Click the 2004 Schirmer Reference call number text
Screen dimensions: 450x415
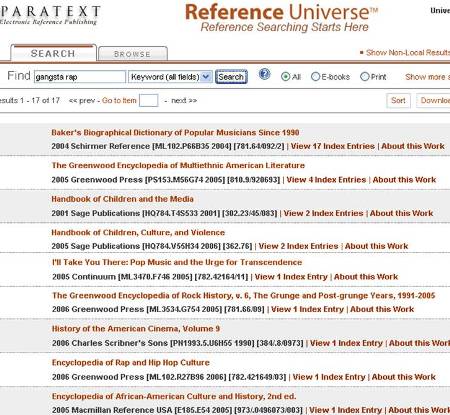168,146
